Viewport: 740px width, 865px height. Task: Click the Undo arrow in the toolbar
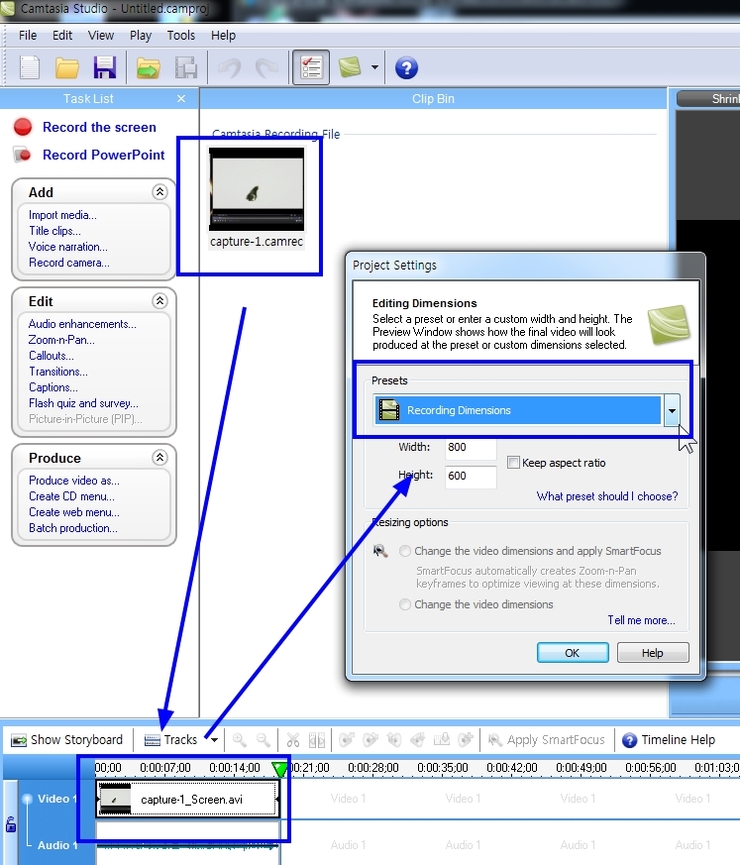pos(230,68)
